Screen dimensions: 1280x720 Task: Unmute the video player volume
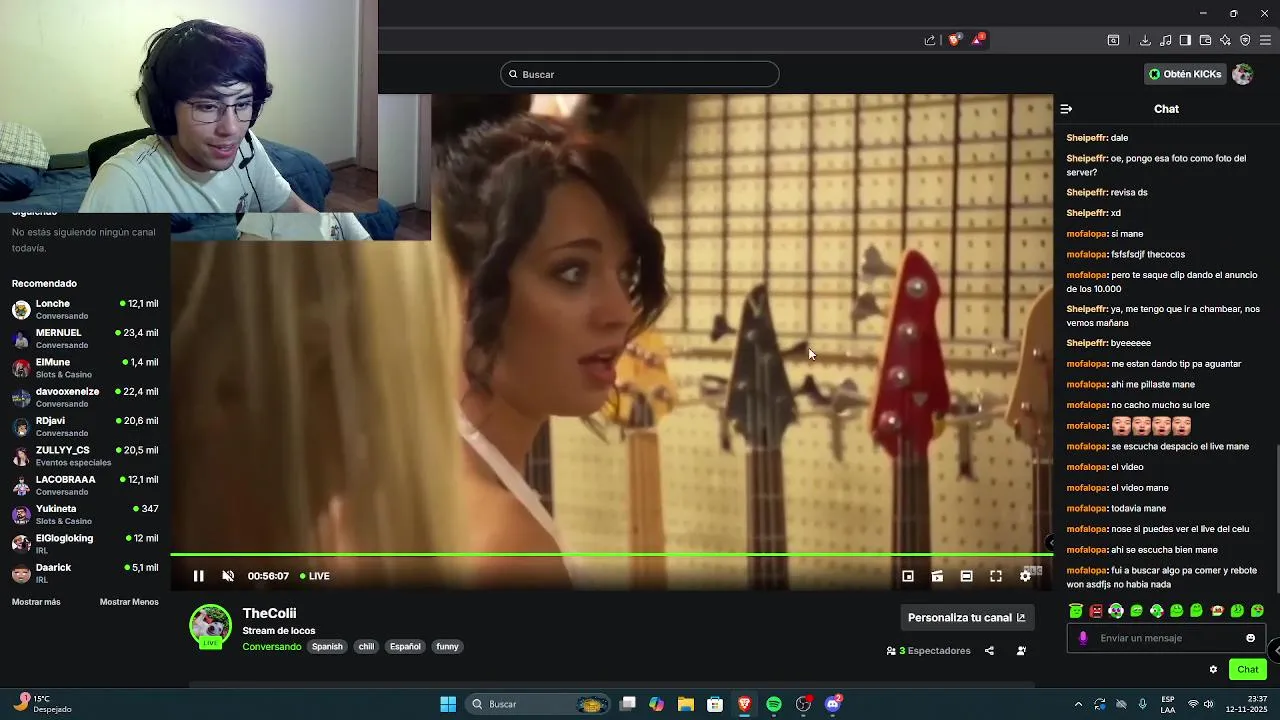click(228, 576)
